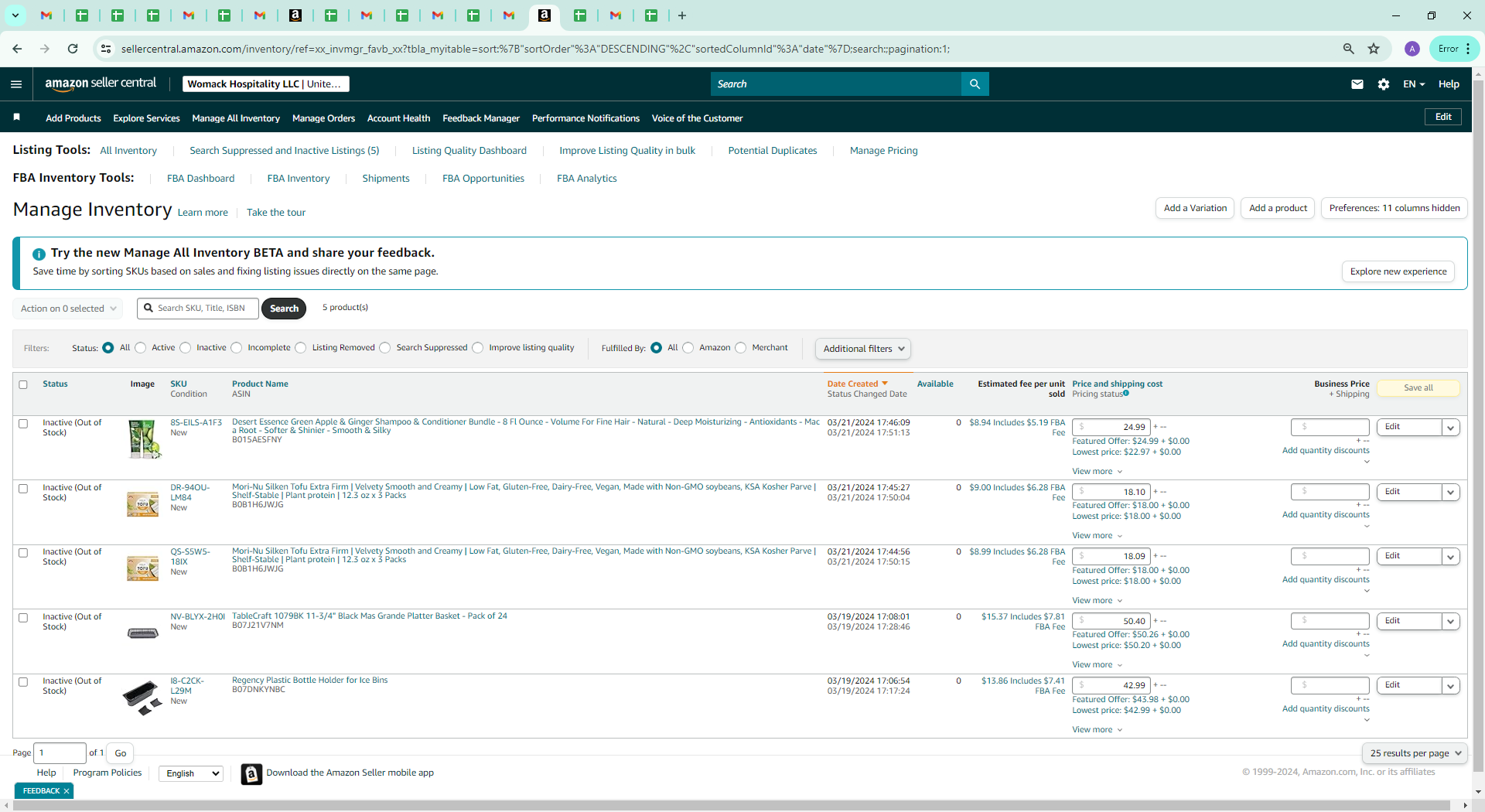Click the Add a product button
1485x812 pixels.
[1278, 208]
